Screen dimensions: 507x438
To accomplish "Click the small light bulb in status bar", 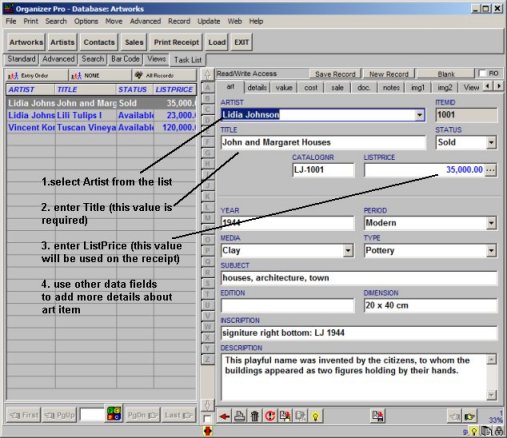I will coord(474,432).
